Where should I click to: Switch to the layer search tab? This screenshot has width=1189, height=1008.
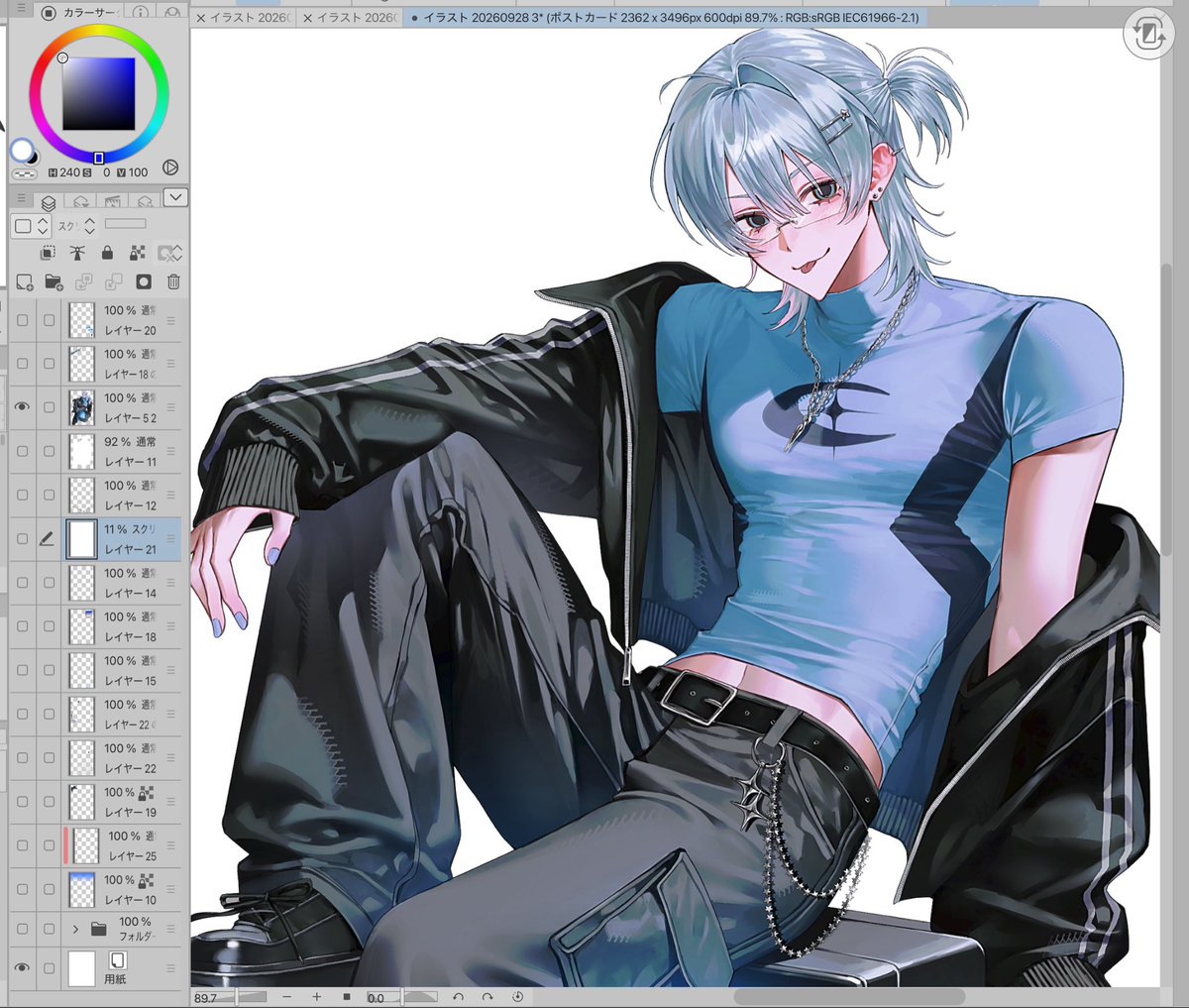(x=81, y=202)
